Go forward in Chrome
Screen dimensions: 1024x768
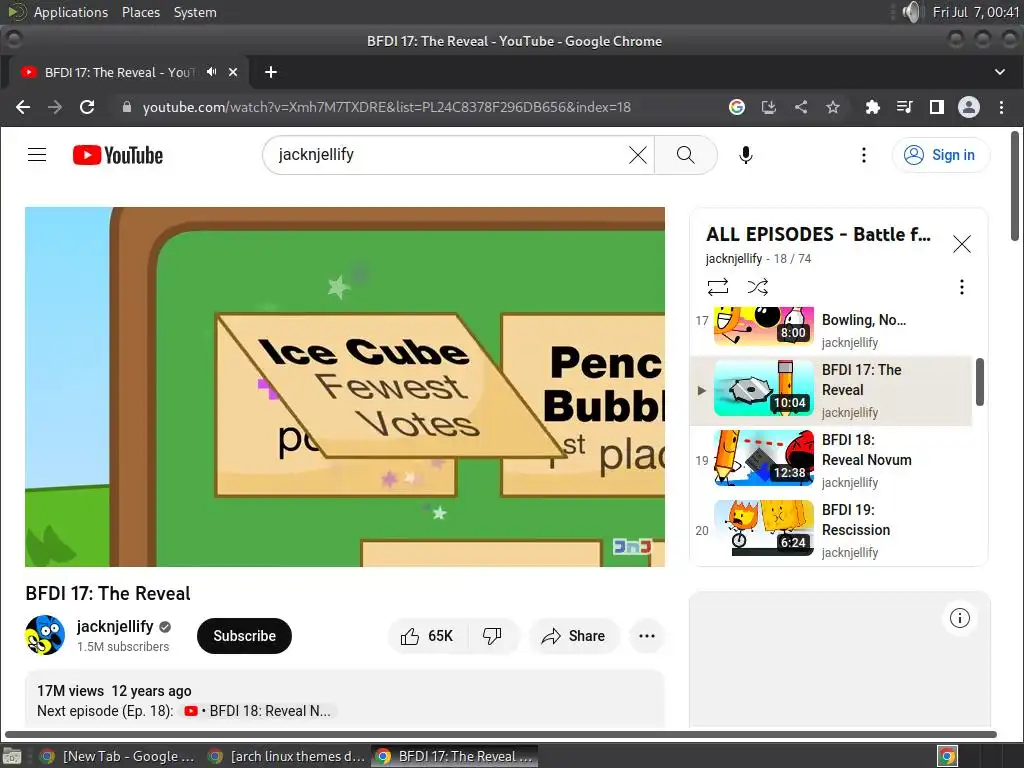55,107
